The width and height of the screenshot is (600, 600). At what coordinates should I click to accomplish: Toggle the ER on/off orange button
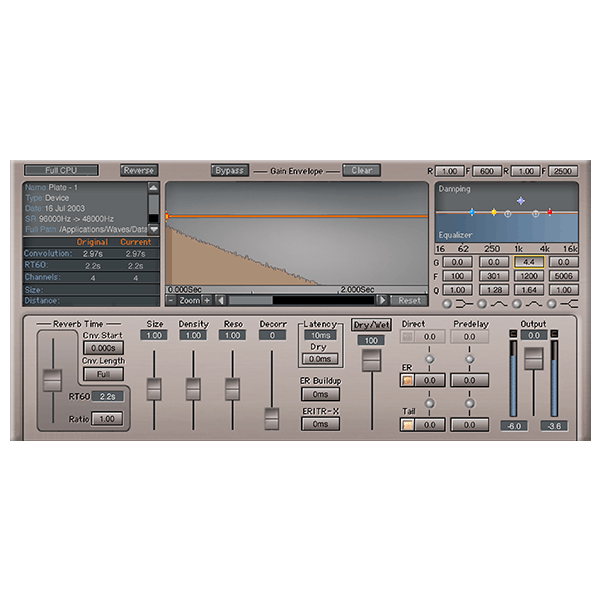point(407,380)
